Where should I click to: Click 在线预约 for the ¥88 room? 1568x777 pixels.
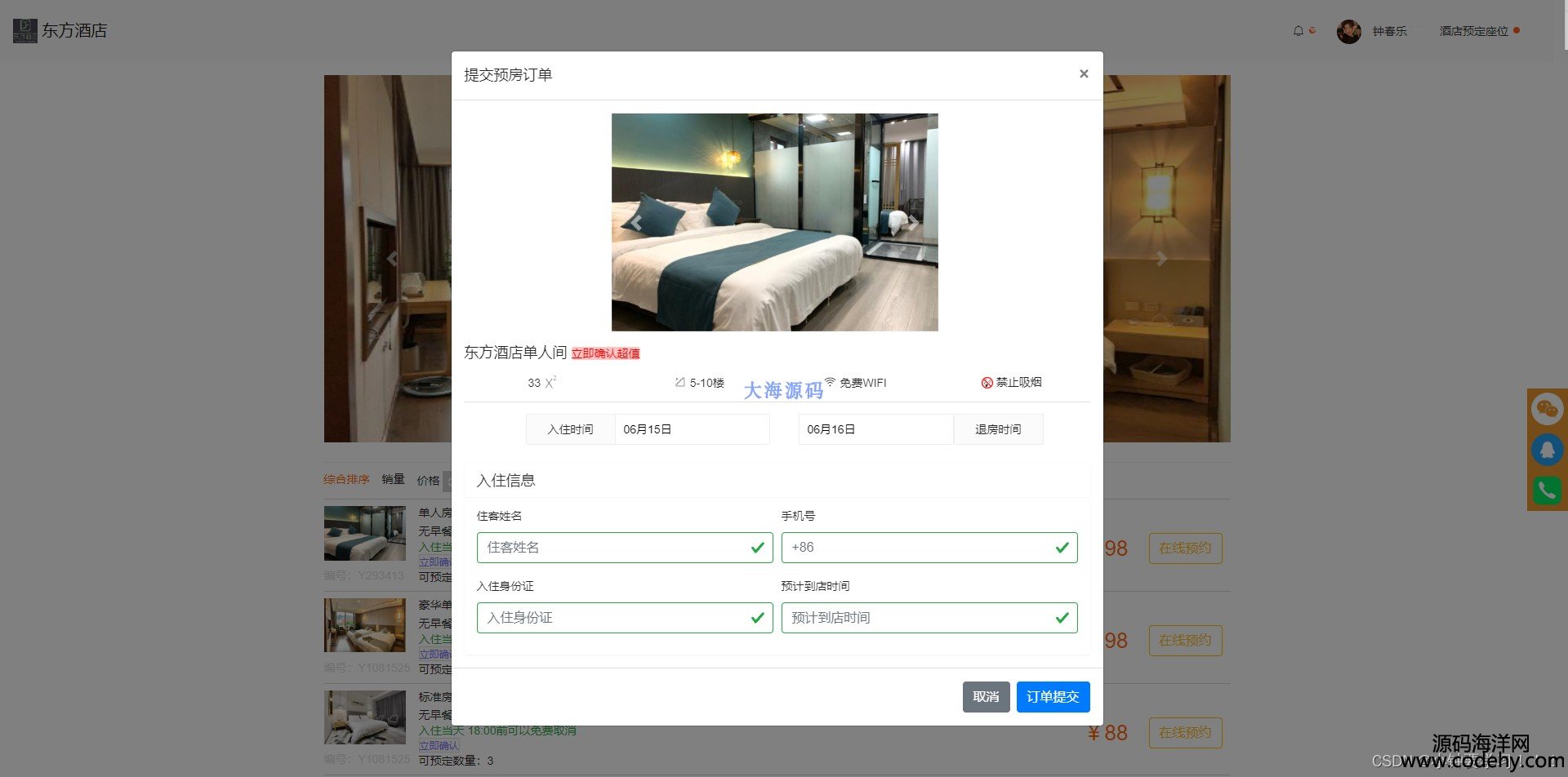pyautogui.click(x=1185, y=733)
